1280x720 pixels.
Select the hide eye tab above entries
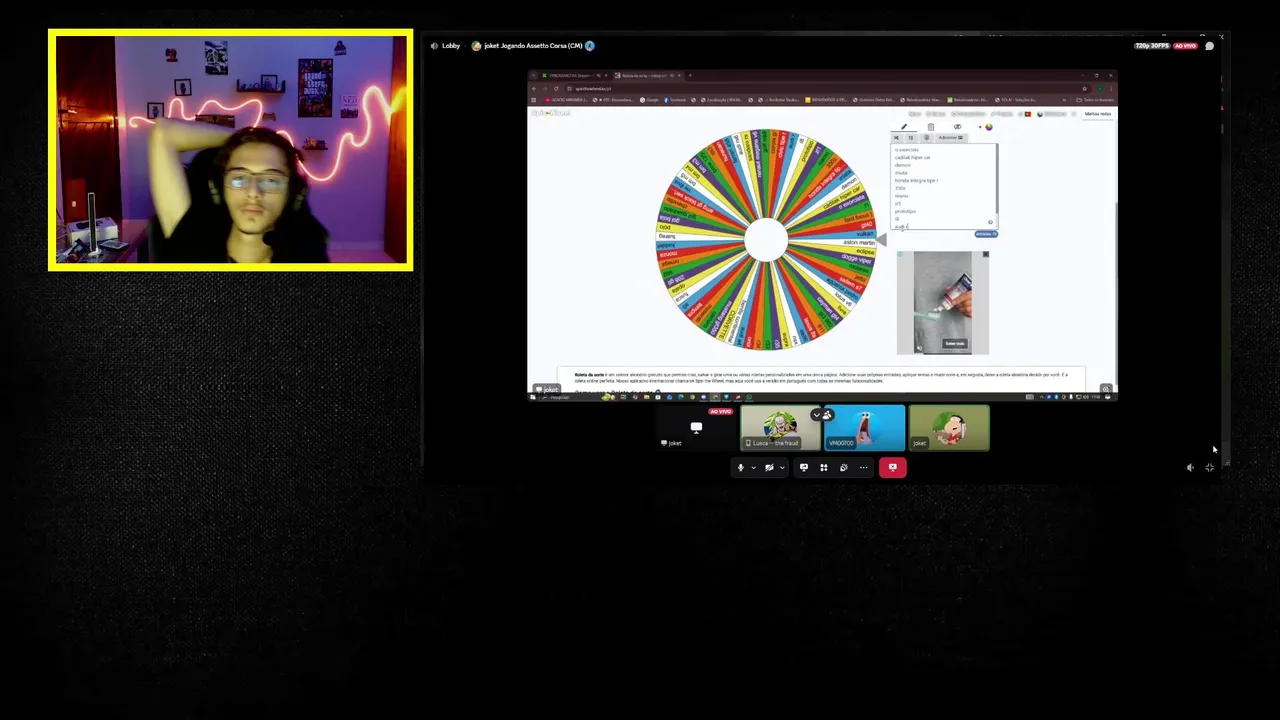(957, 127)
